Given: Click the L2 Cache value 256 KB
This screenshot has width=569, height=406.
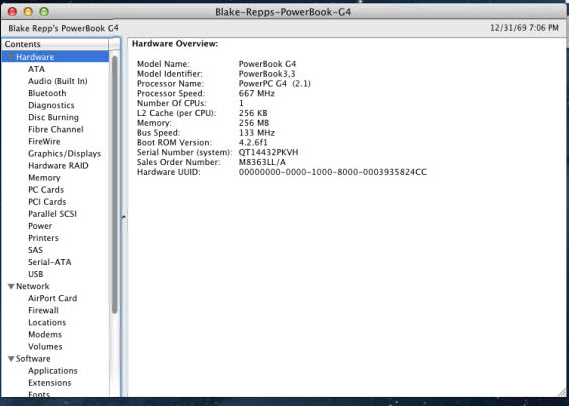Looking at the screenshot, I should point(253,113).
